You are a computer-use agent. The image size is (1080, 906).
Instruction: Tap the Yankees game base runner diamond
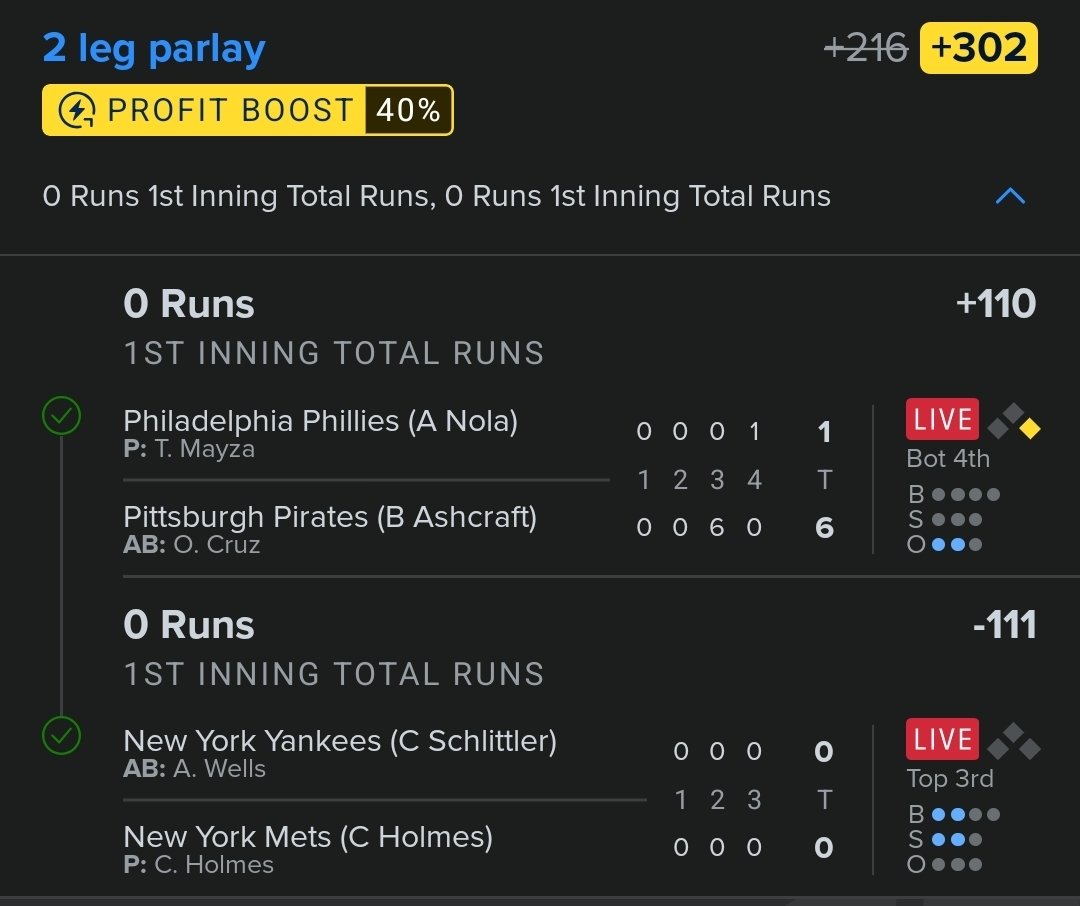point(1014,741)
